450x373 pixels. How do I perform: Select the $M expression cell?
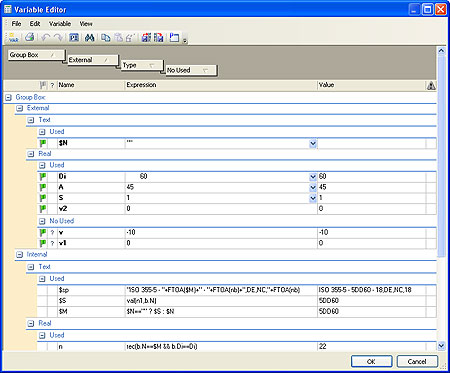click(221, 312)
